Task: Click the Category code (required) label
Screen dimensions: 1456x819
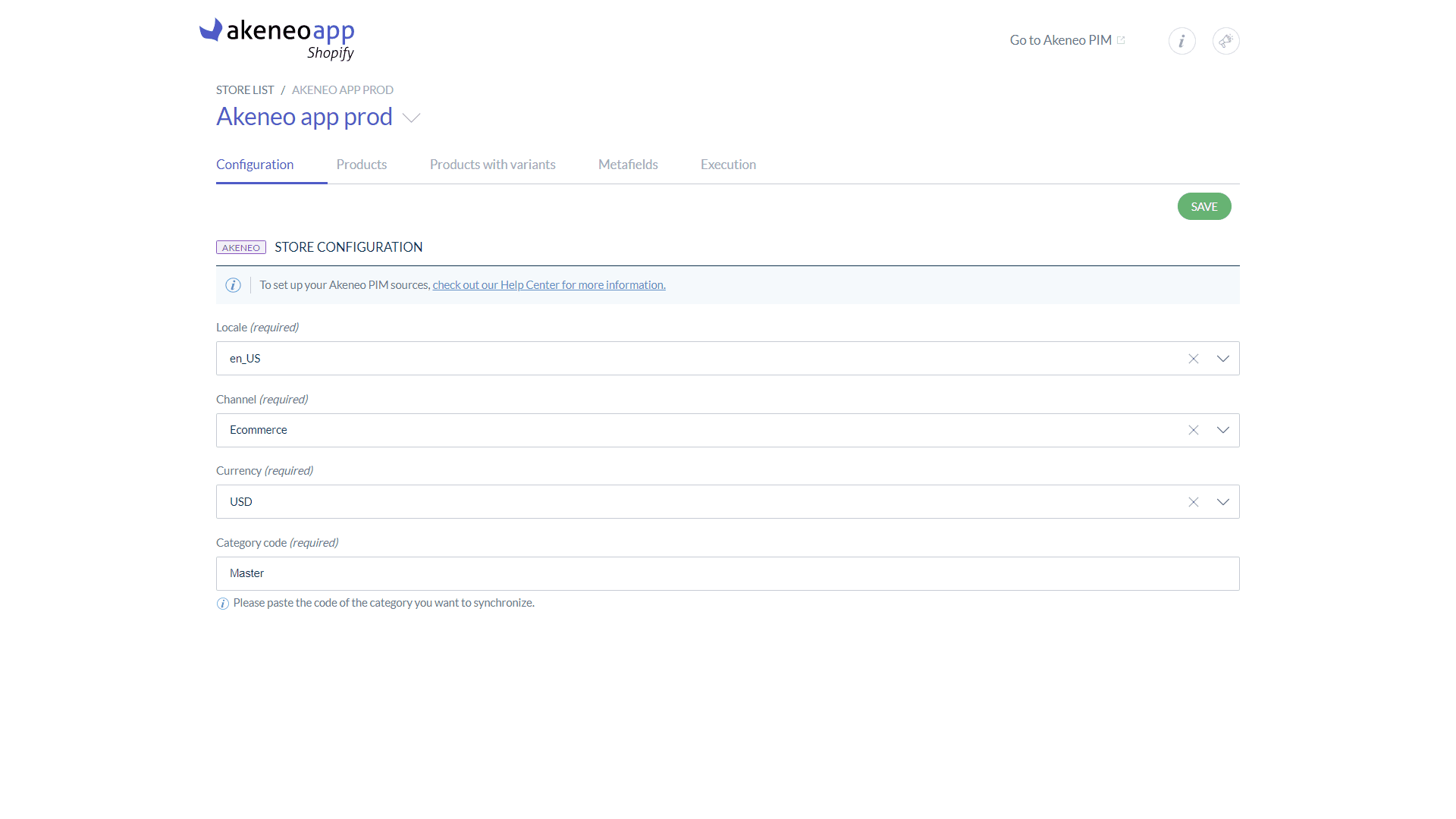Action: [277, 543]
